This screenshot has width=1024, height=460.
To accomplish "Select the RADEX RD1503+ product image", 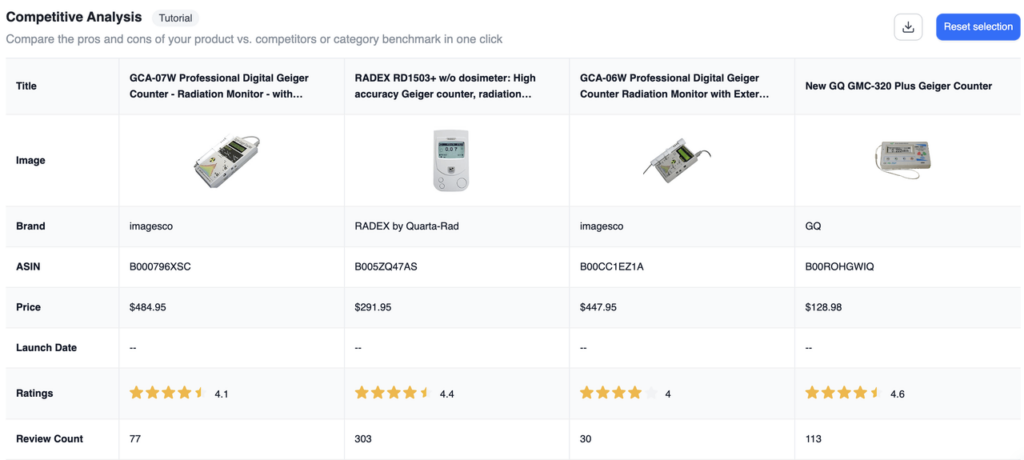I will pos(451,160).
